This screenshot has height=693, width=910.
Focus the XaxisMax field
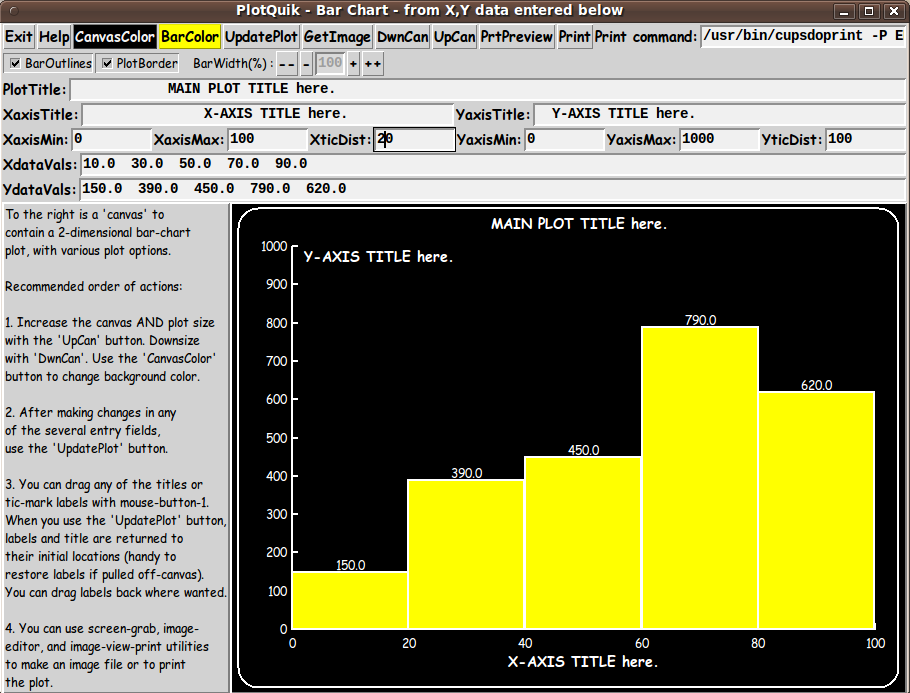click(x=268, y=140)
